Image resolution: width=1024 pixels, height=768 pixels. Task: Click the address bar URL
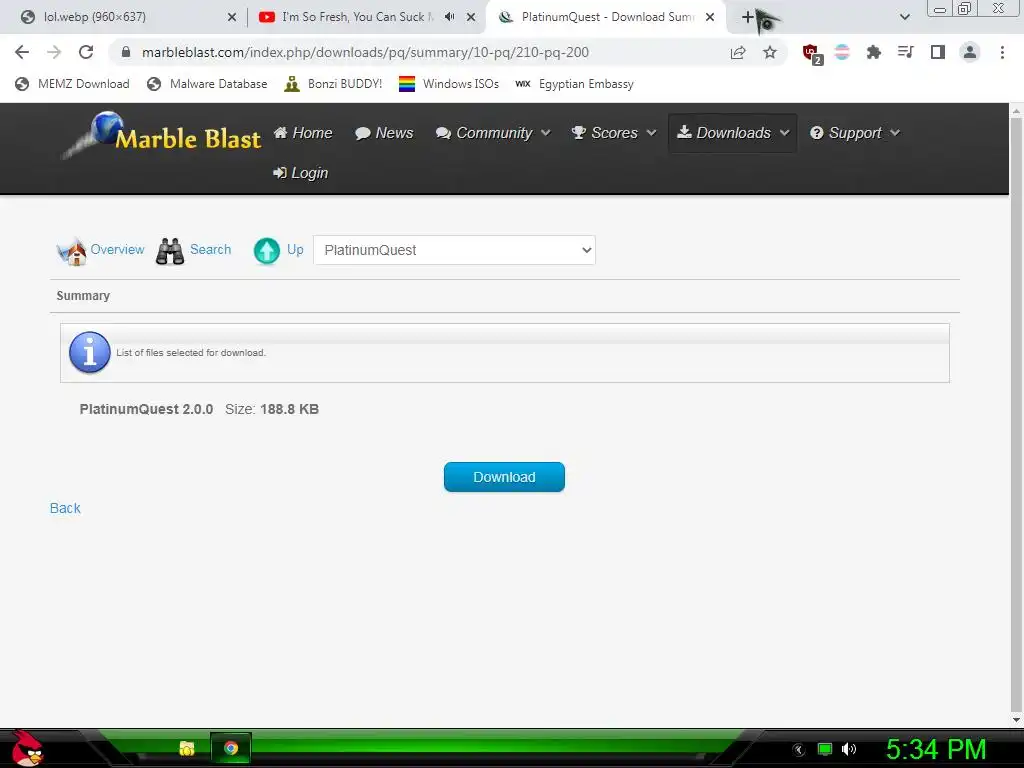click(365, 52)
